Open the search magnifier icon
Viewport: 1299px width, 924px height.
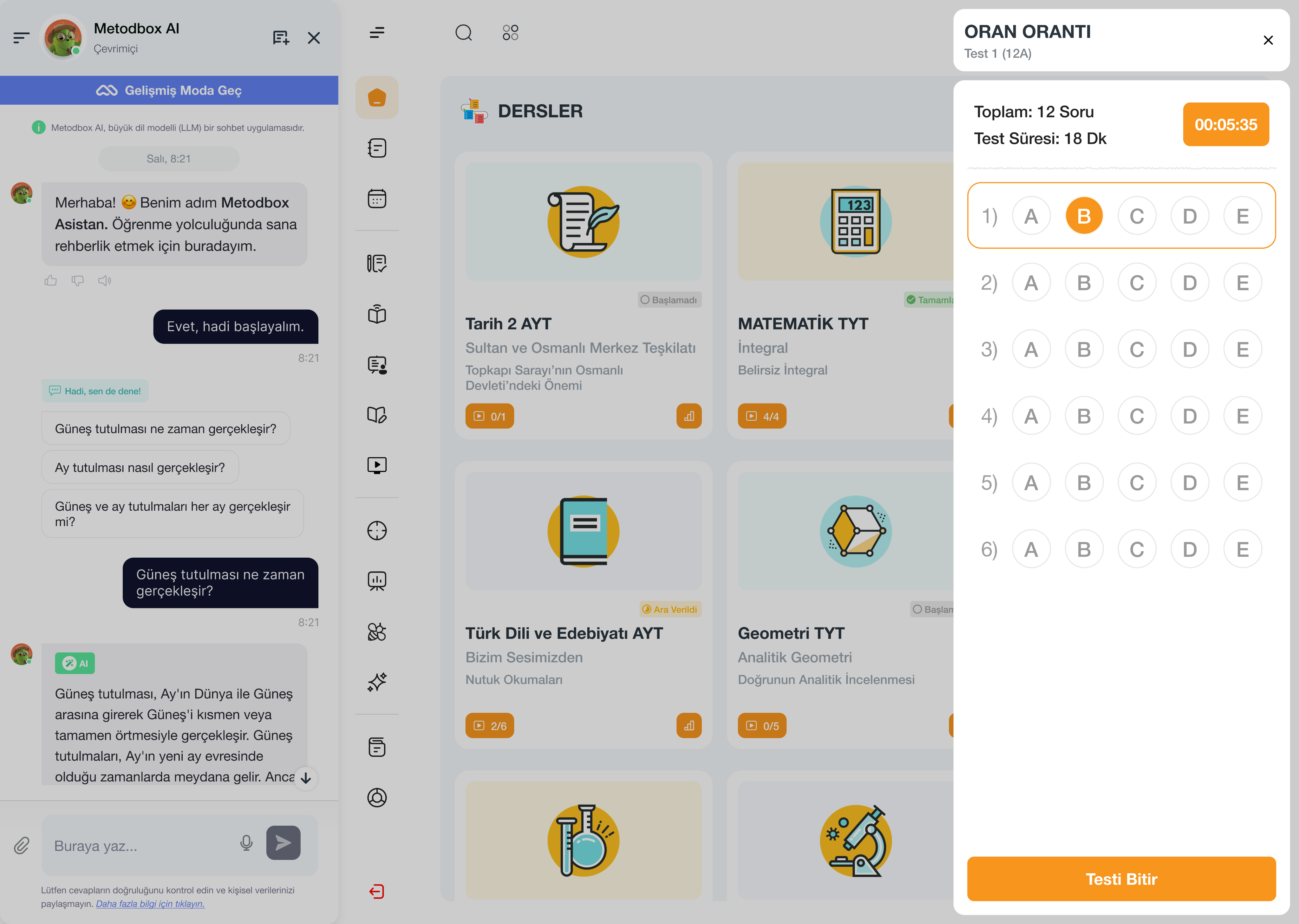click(x=464, y=32)
